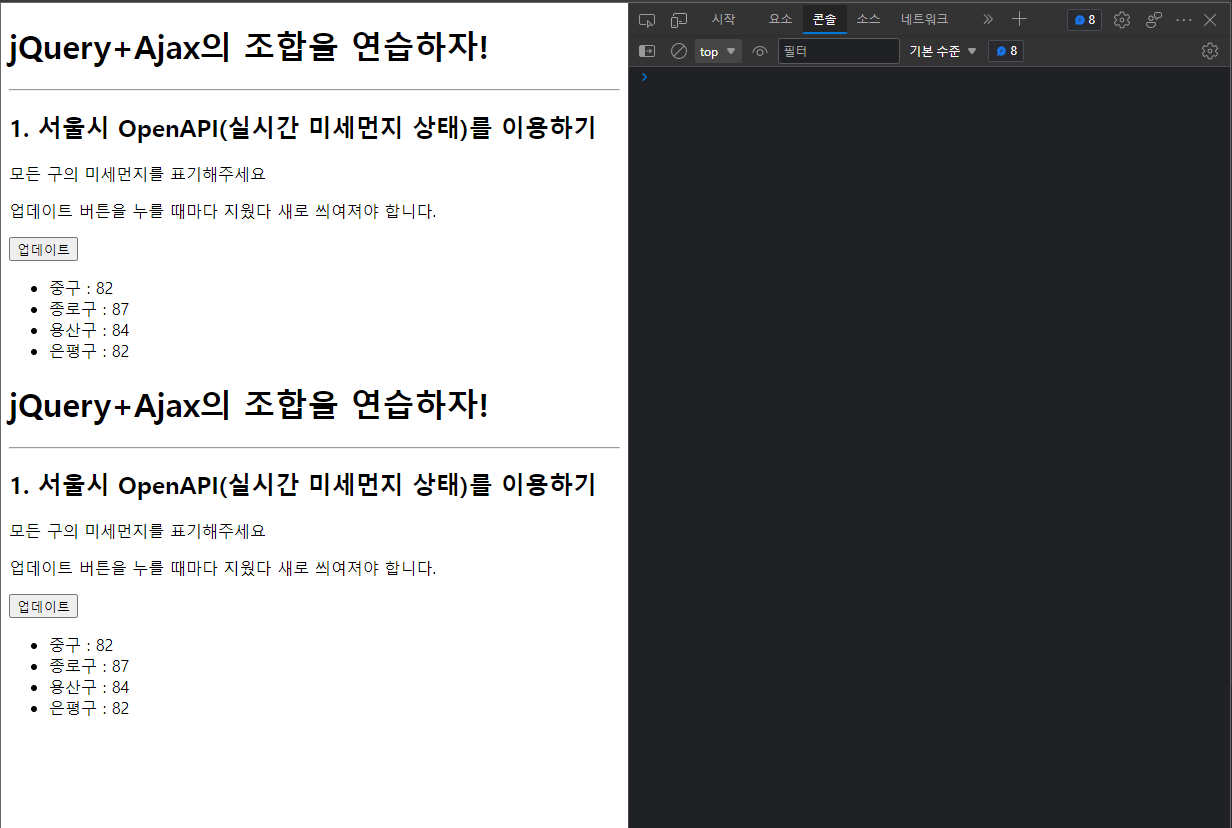Viewport: 1232px width, 828px height.
Task: Click 은평구 : 82 in first list
Action: 89,351
